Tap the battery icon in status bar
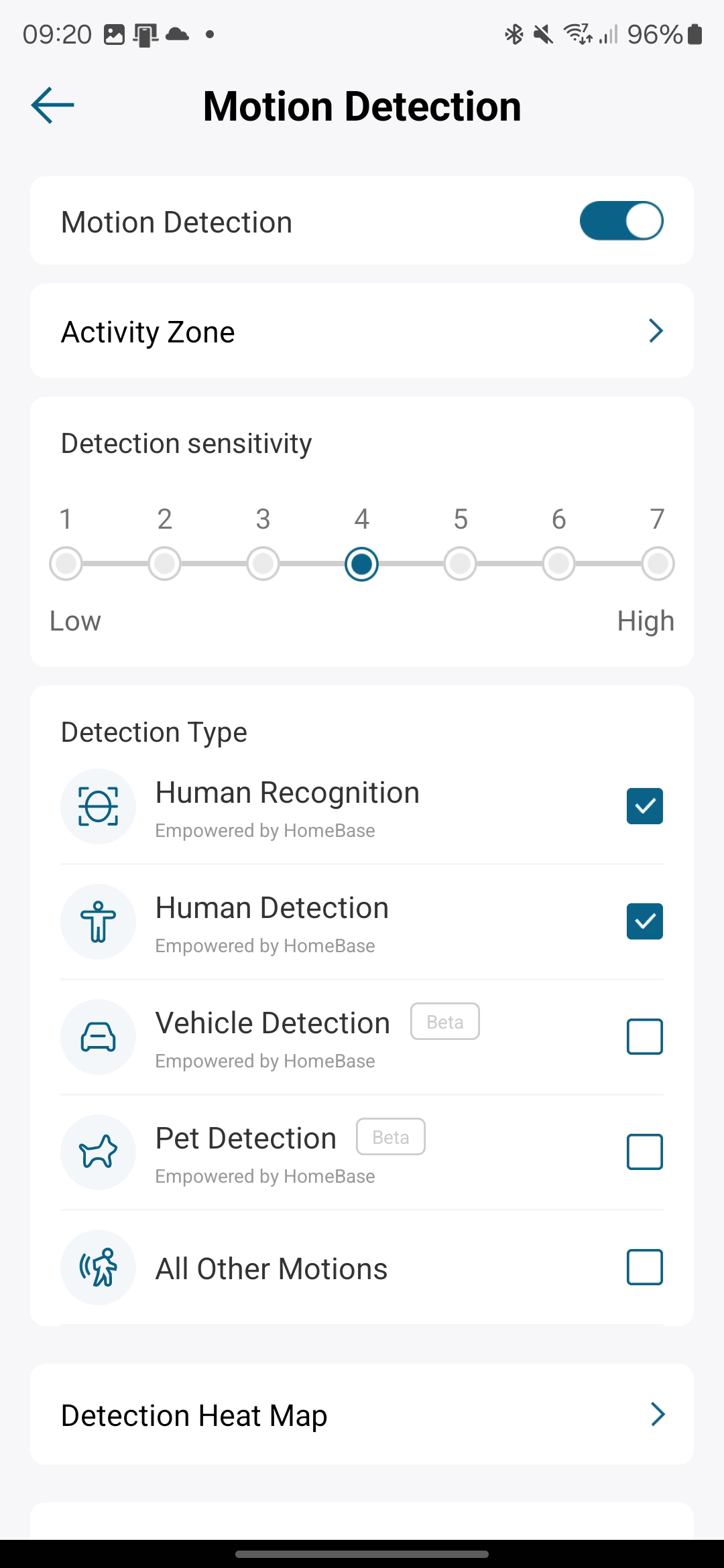Image resolution: width=724 pixels, height=1568 pixels. point(695,34)
